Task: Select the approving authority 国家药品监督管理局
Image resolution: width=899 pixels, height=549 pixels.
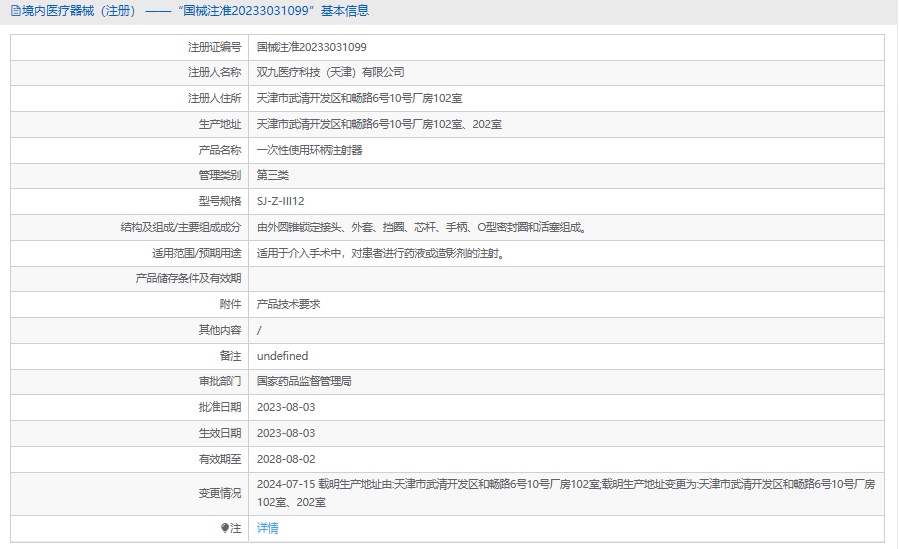Action: coord(304,381)
